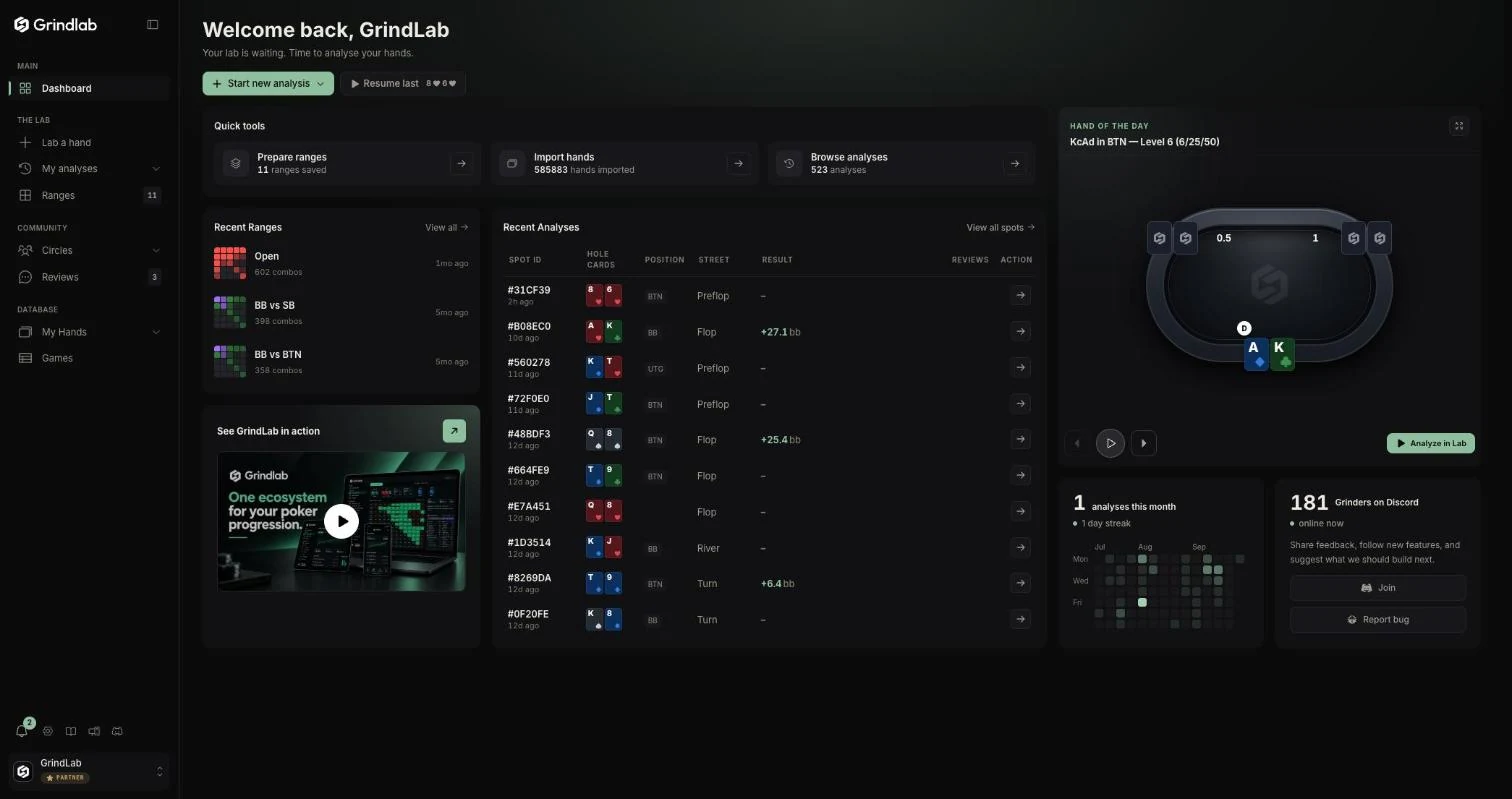The width and height of the screenshot is (1512, 799).
Task: Open analysis #B08EC0 via its arrow
Action: [1020, 331]
